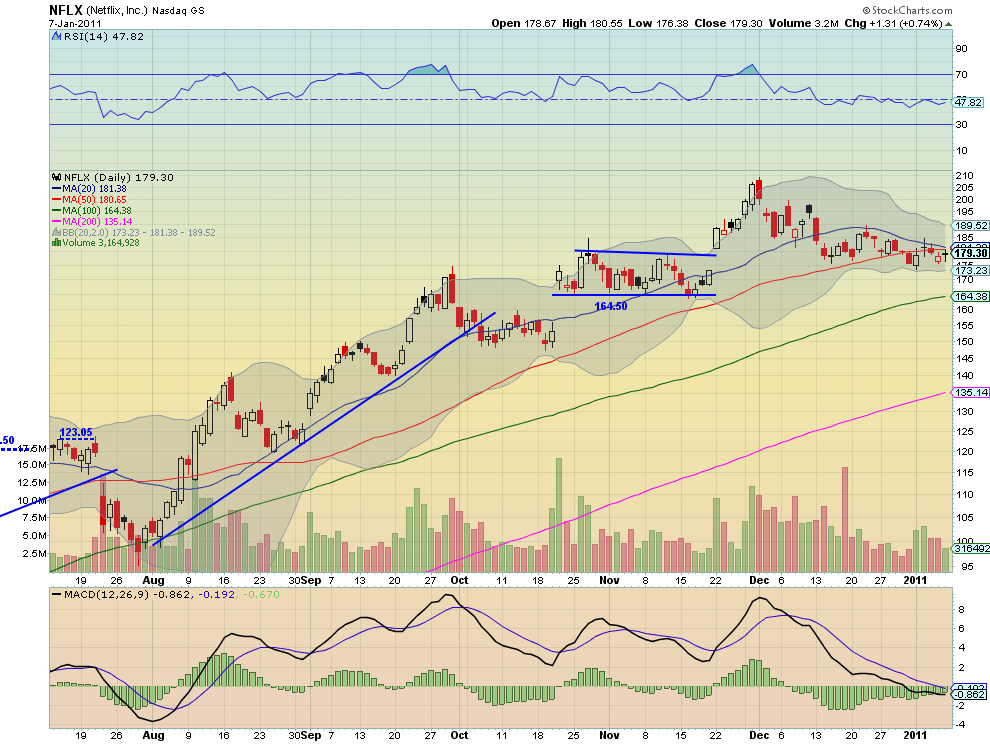
Task: Click the RSI(14) indicator icon
Action: (x=57, y=37)
